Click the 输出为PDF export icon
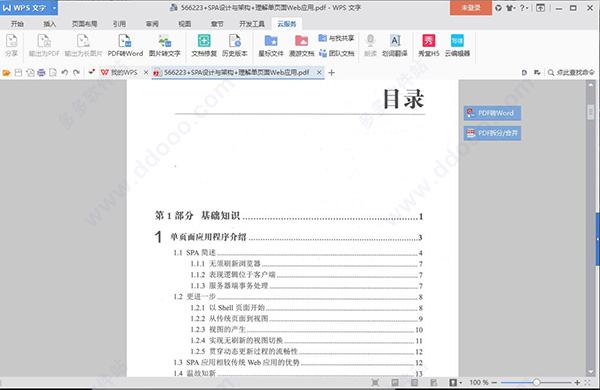 [x=44, y=45]
